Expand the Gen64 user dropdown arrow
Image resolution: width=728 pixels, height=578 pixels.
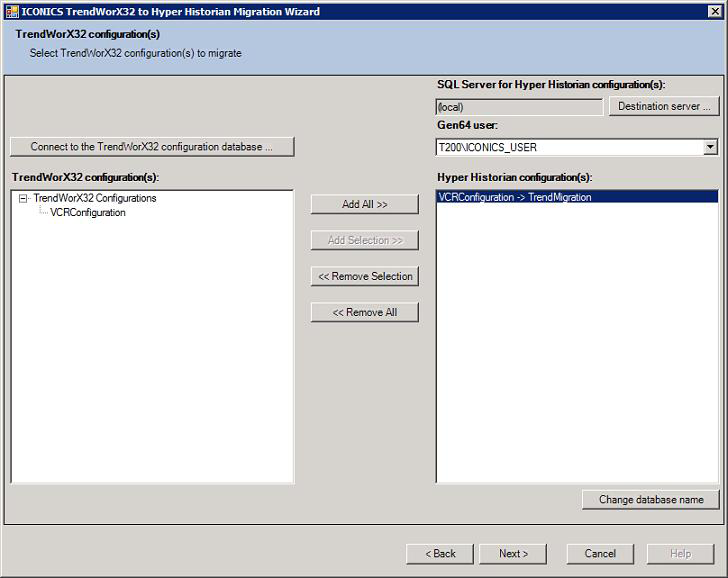coord(710,147)
